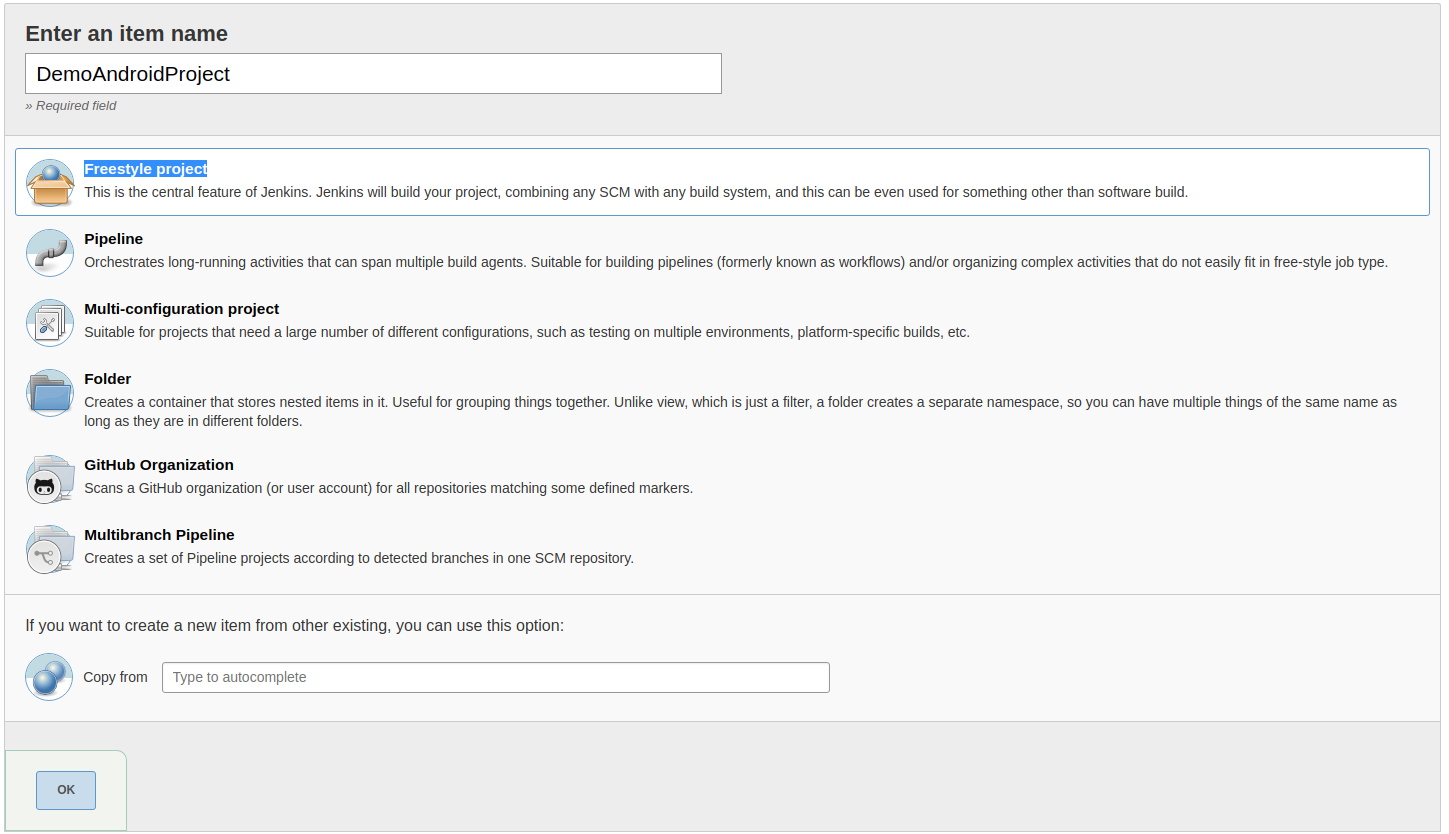
Task: Click the Folder icon
Action: [x=50, y=393]
